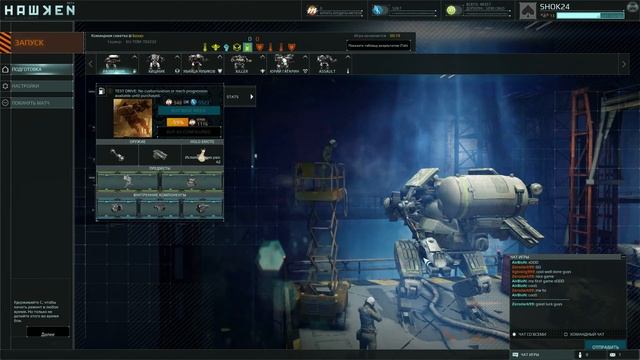
Task: Select the second internal component slot
Action: click(160, 208)
